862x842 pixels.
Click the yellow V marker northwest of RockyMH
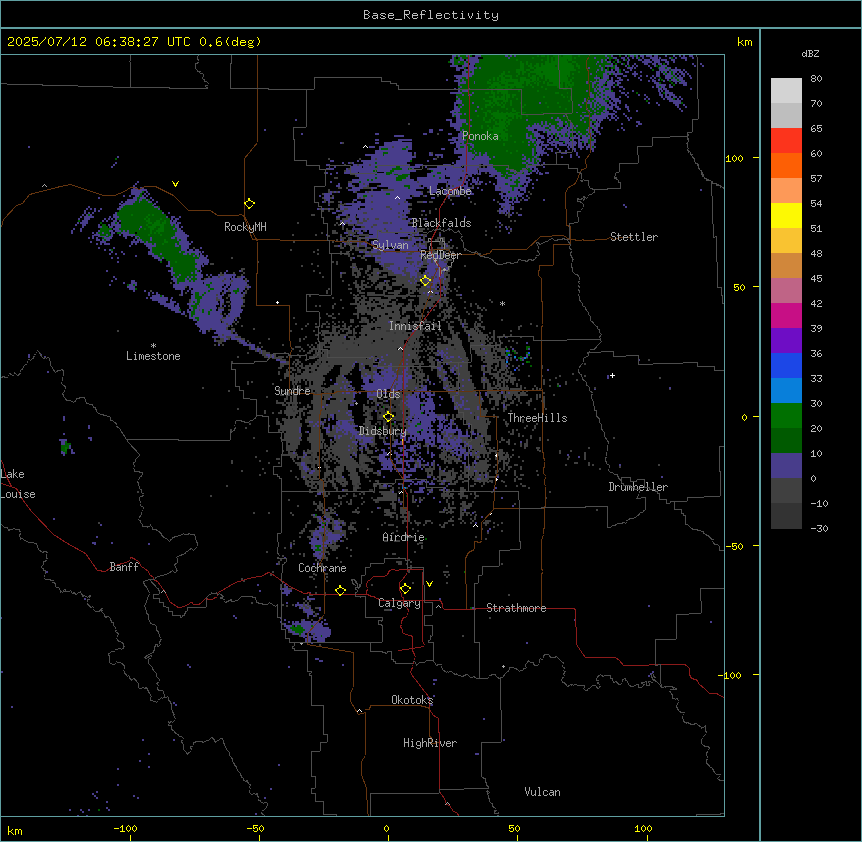[x=175, y=184]
